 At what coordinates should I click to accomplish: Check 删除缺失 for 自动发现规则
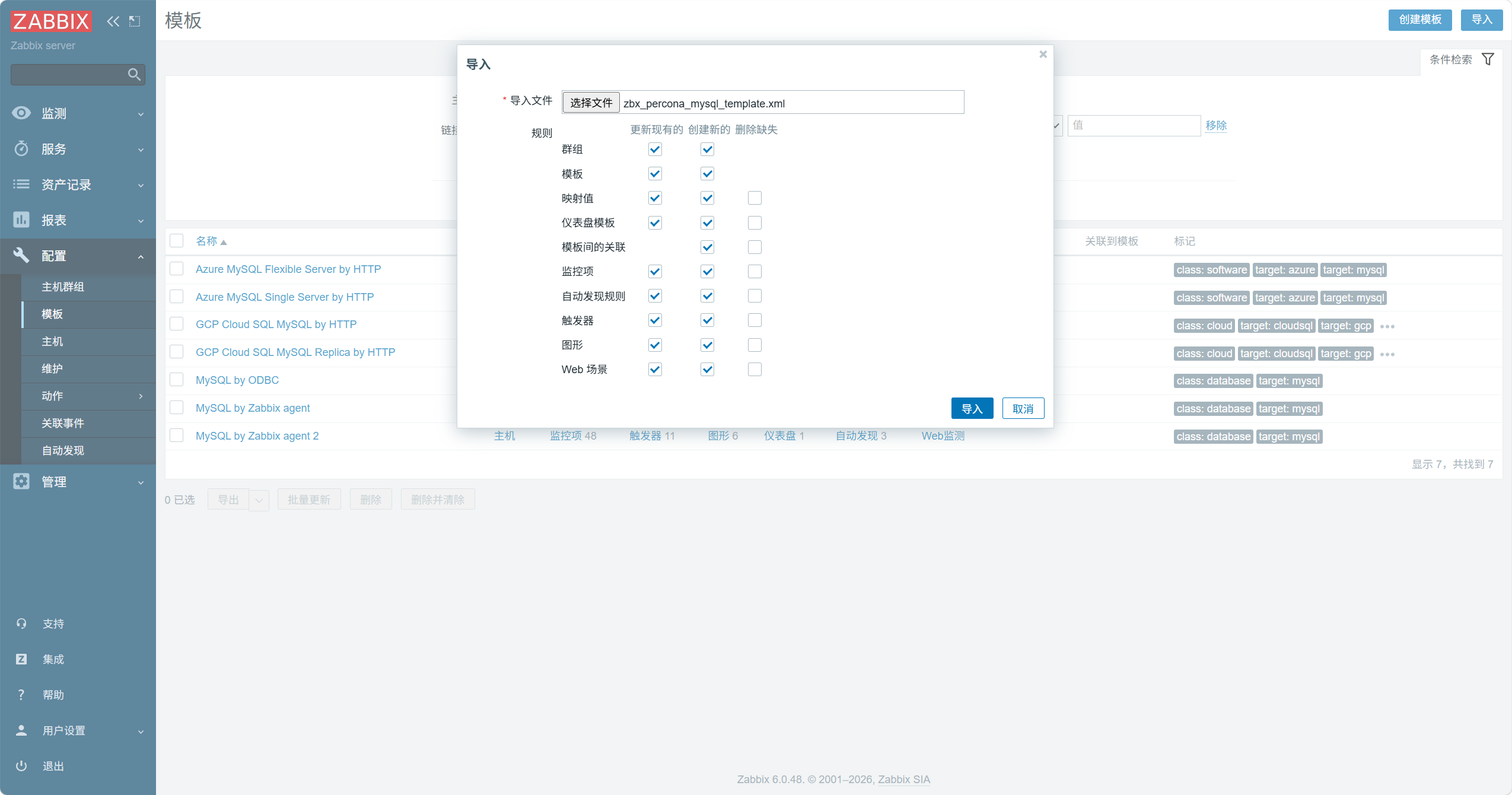755,296
